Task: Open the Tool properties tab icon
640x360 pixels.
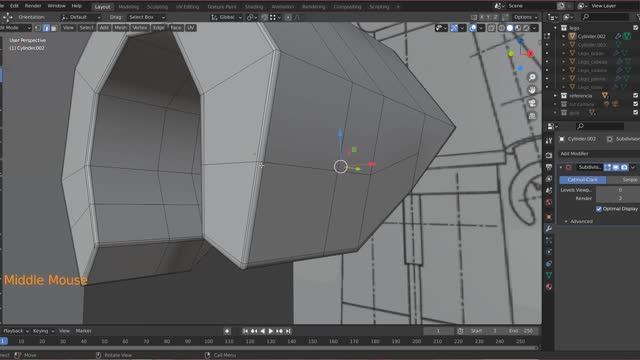Action: coord(549,141)
